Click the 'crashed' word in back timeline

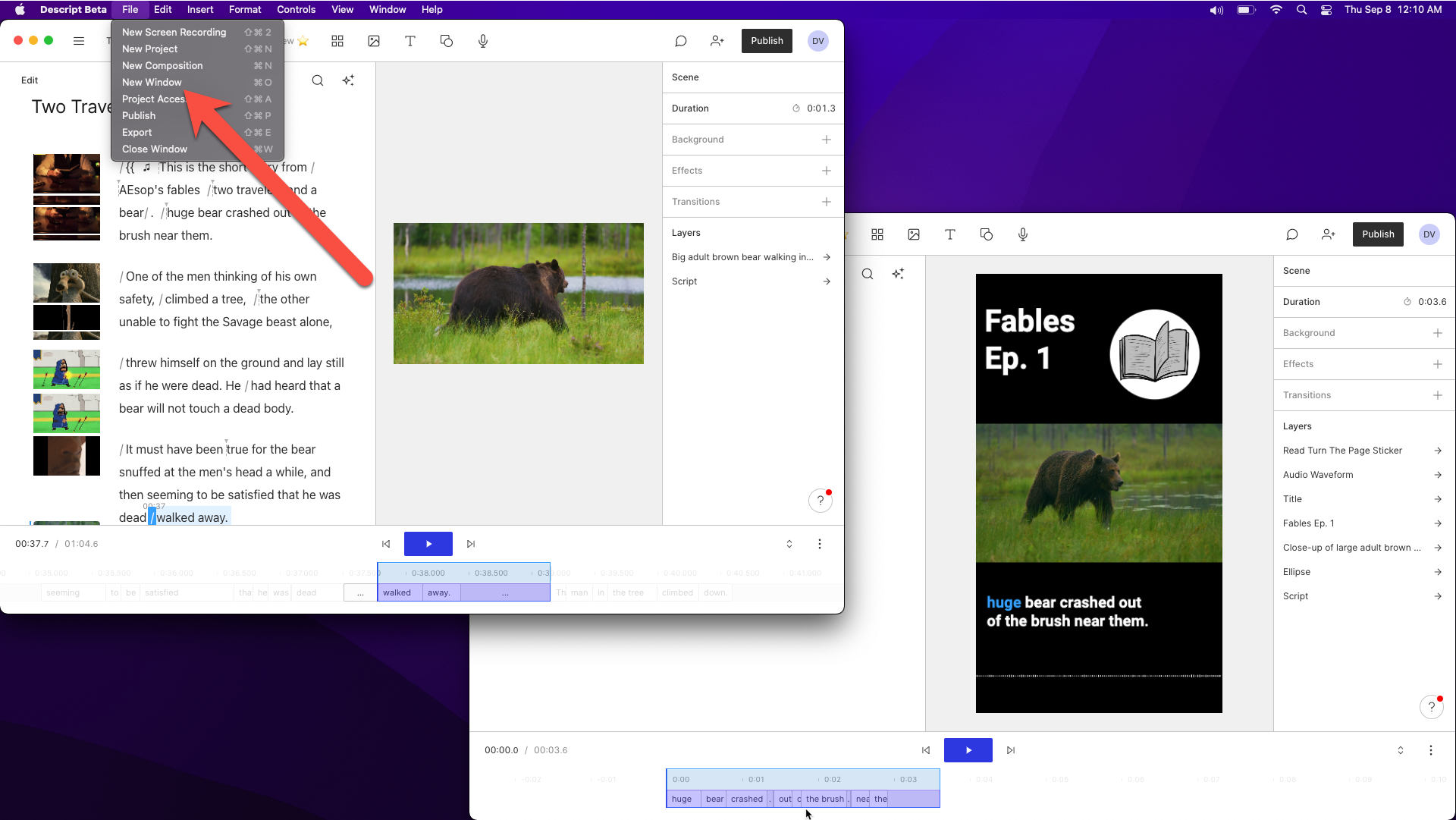click(x=747, y=799)
